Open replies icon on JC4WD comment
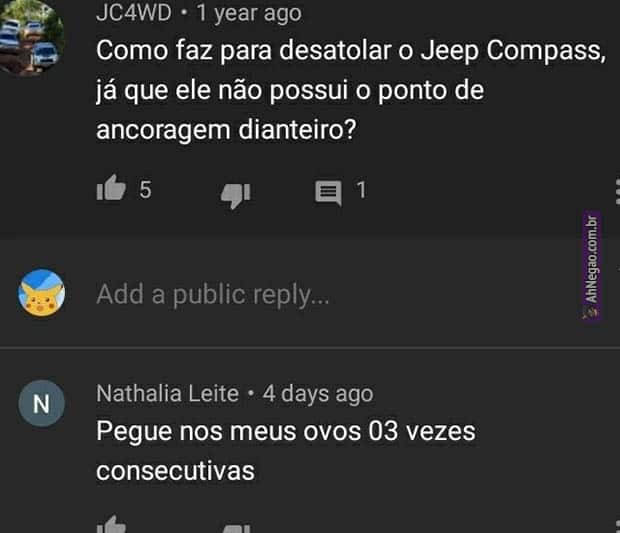This screenshot has width=620, height=533. click(328, 193)
